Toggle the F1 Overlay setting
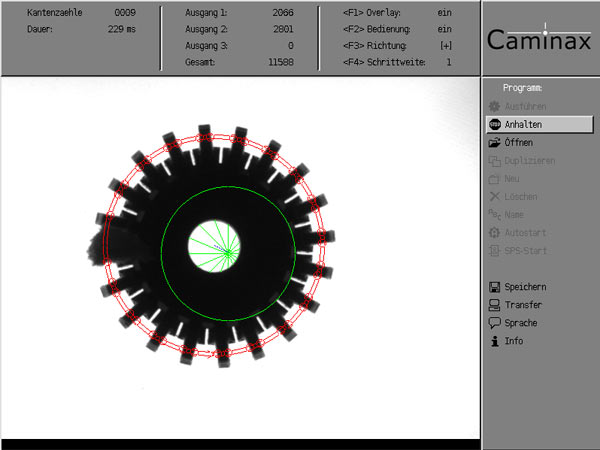Screen dimensions: 600x450 coord(444,14)
